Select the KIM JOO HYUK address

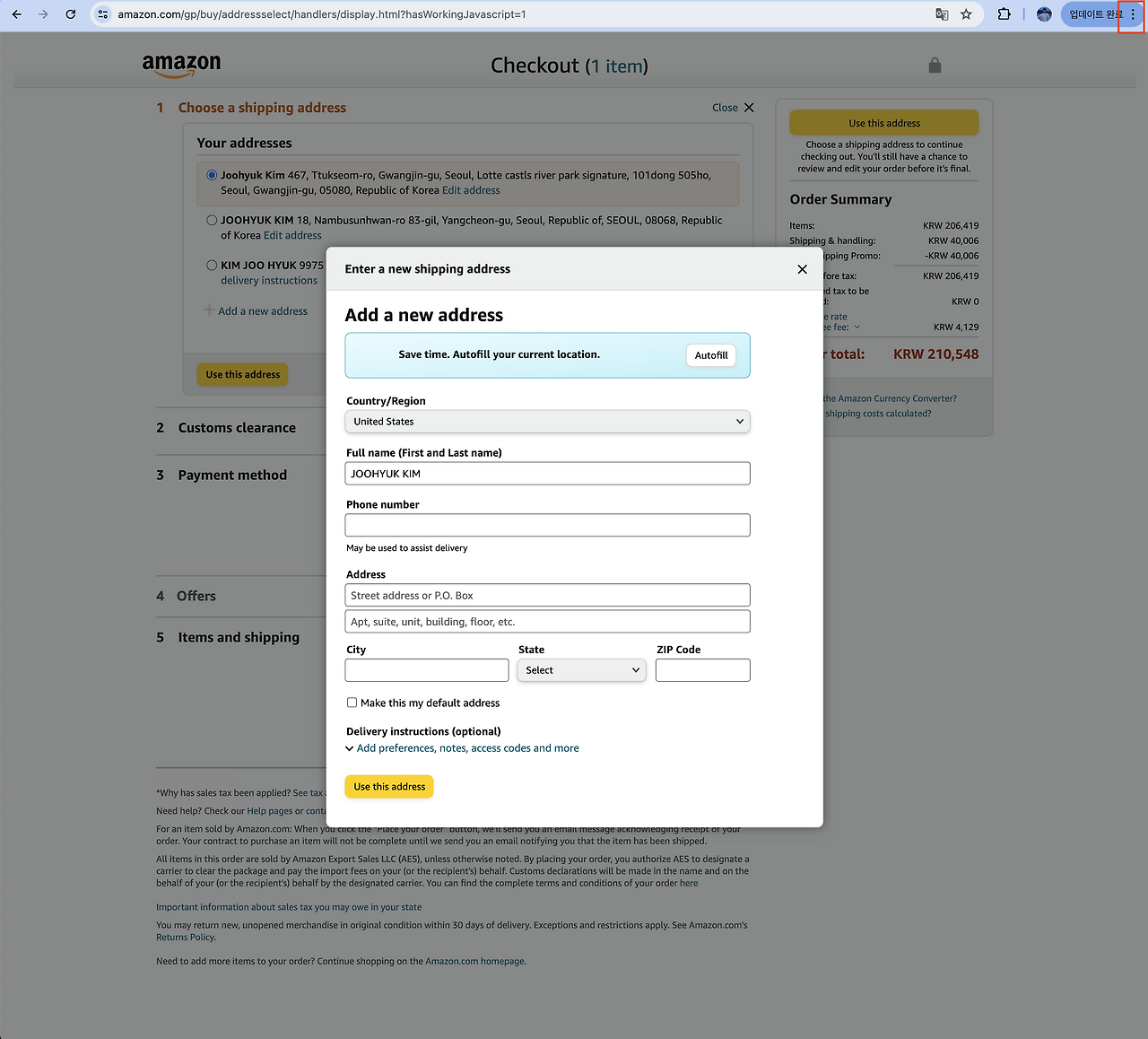pos(212,265)
